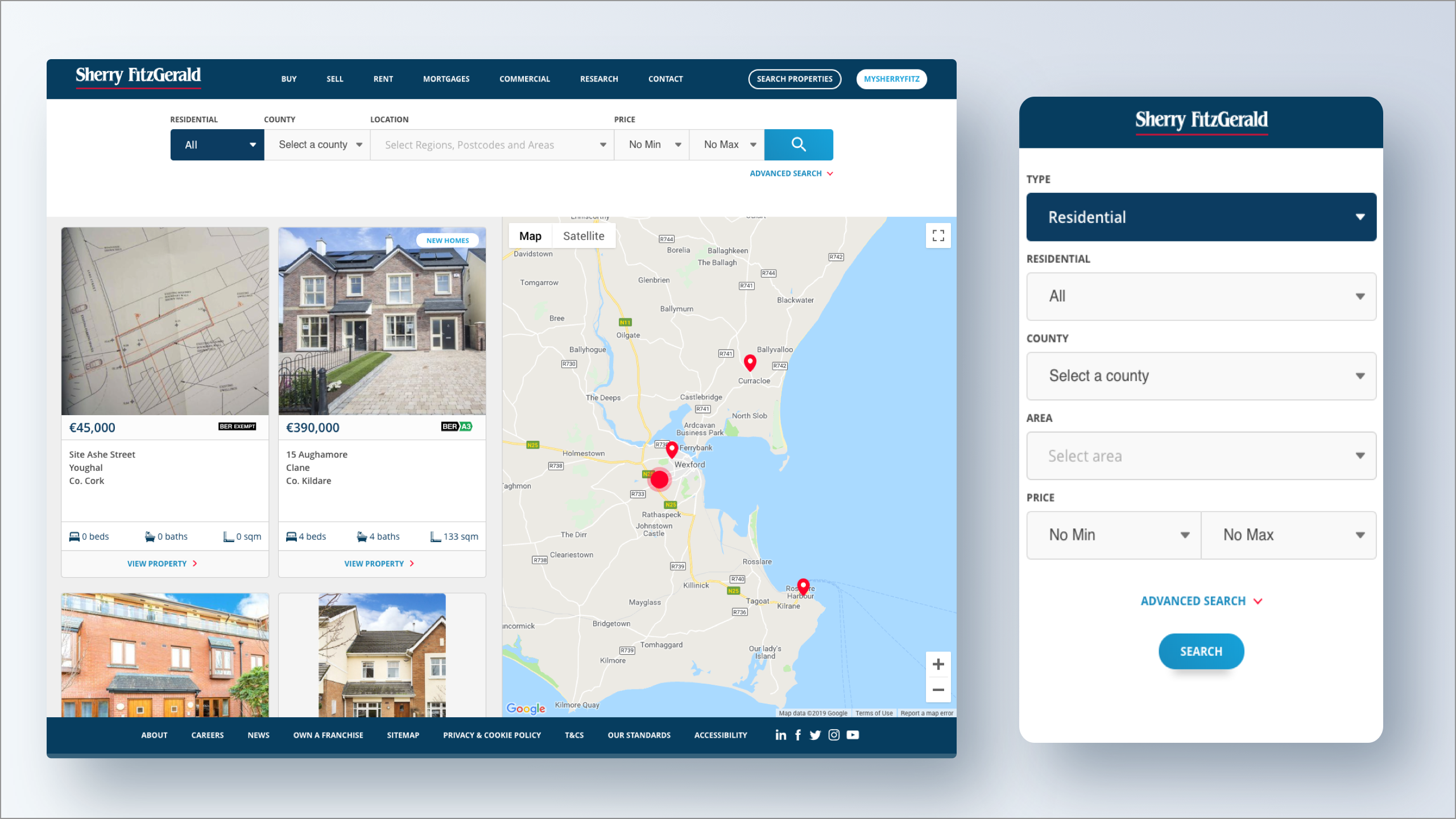Open the Residential type dropdown in mobile panel
Image resolution: width=1456 pixels, height=819 pixels.
pos(1201,217)
